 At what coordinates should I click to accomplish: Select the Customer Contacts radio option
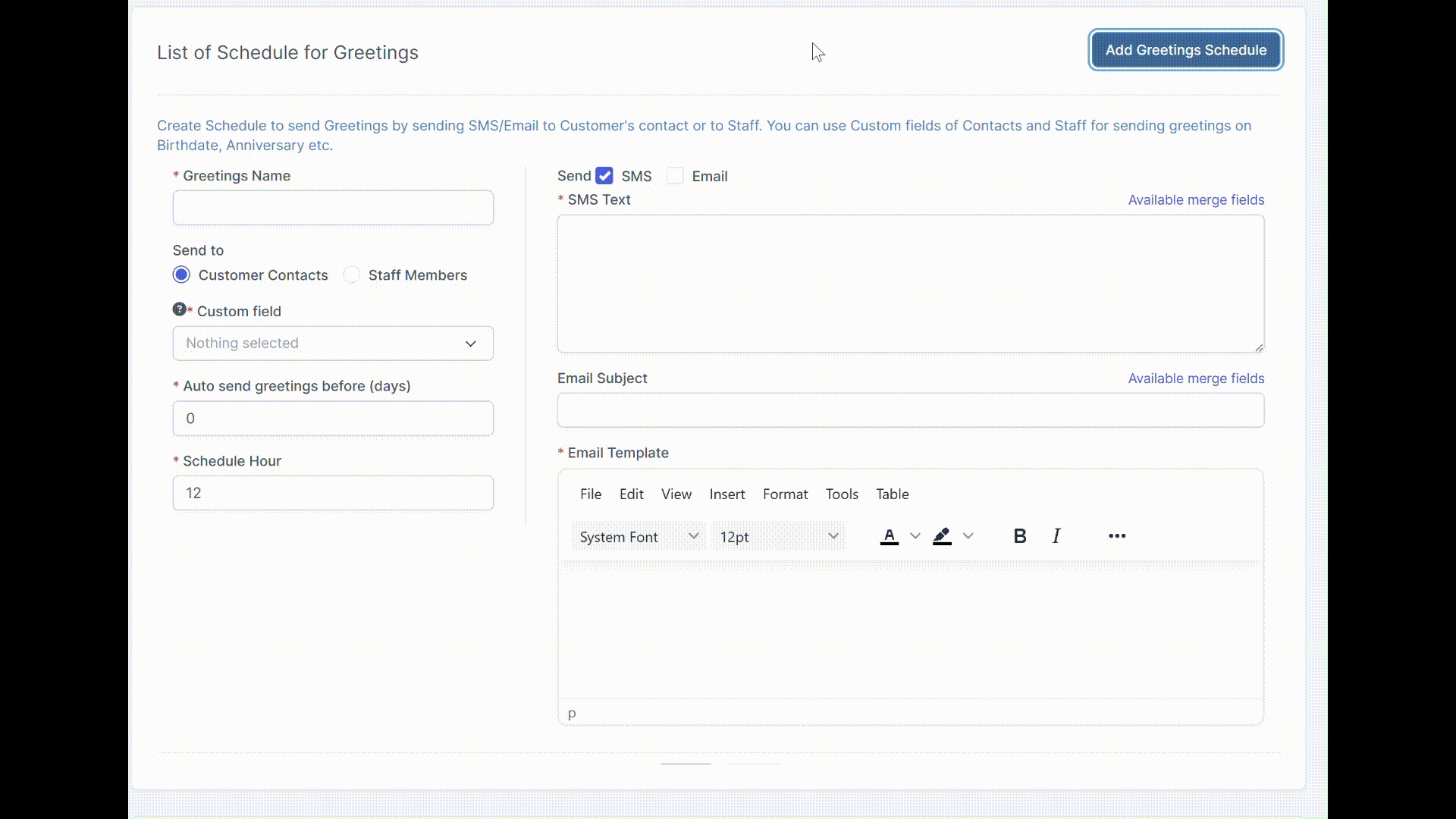click(x=181, y=275)
